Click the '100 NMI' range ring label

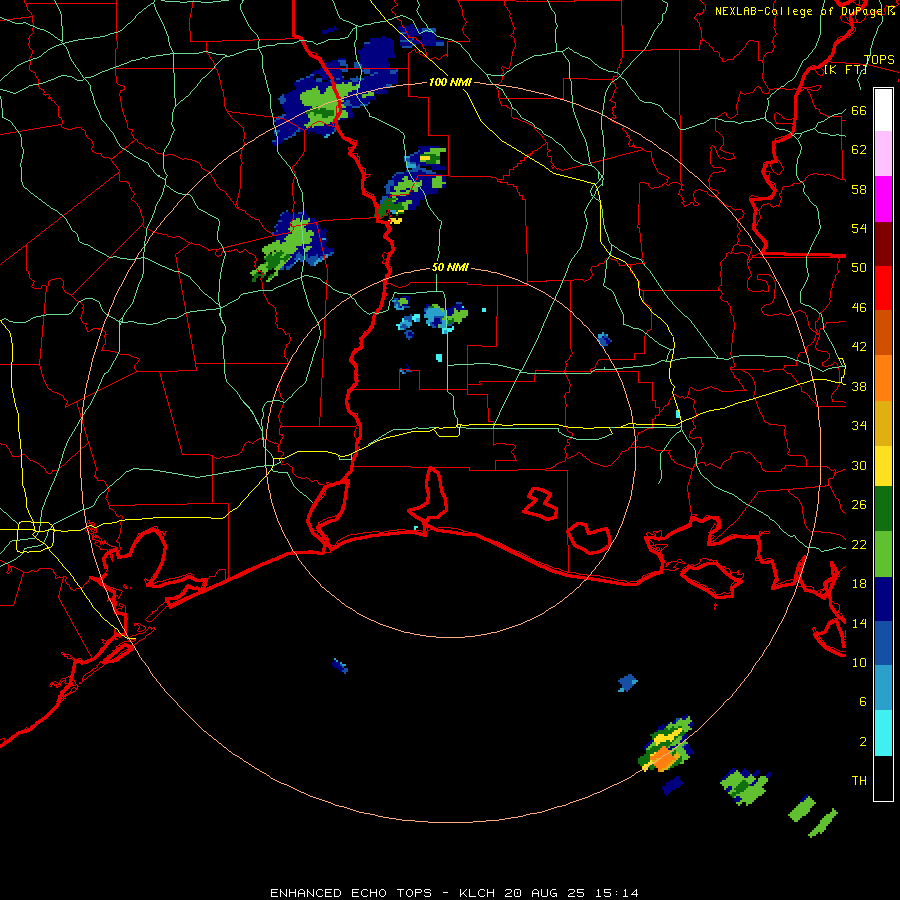450,82
